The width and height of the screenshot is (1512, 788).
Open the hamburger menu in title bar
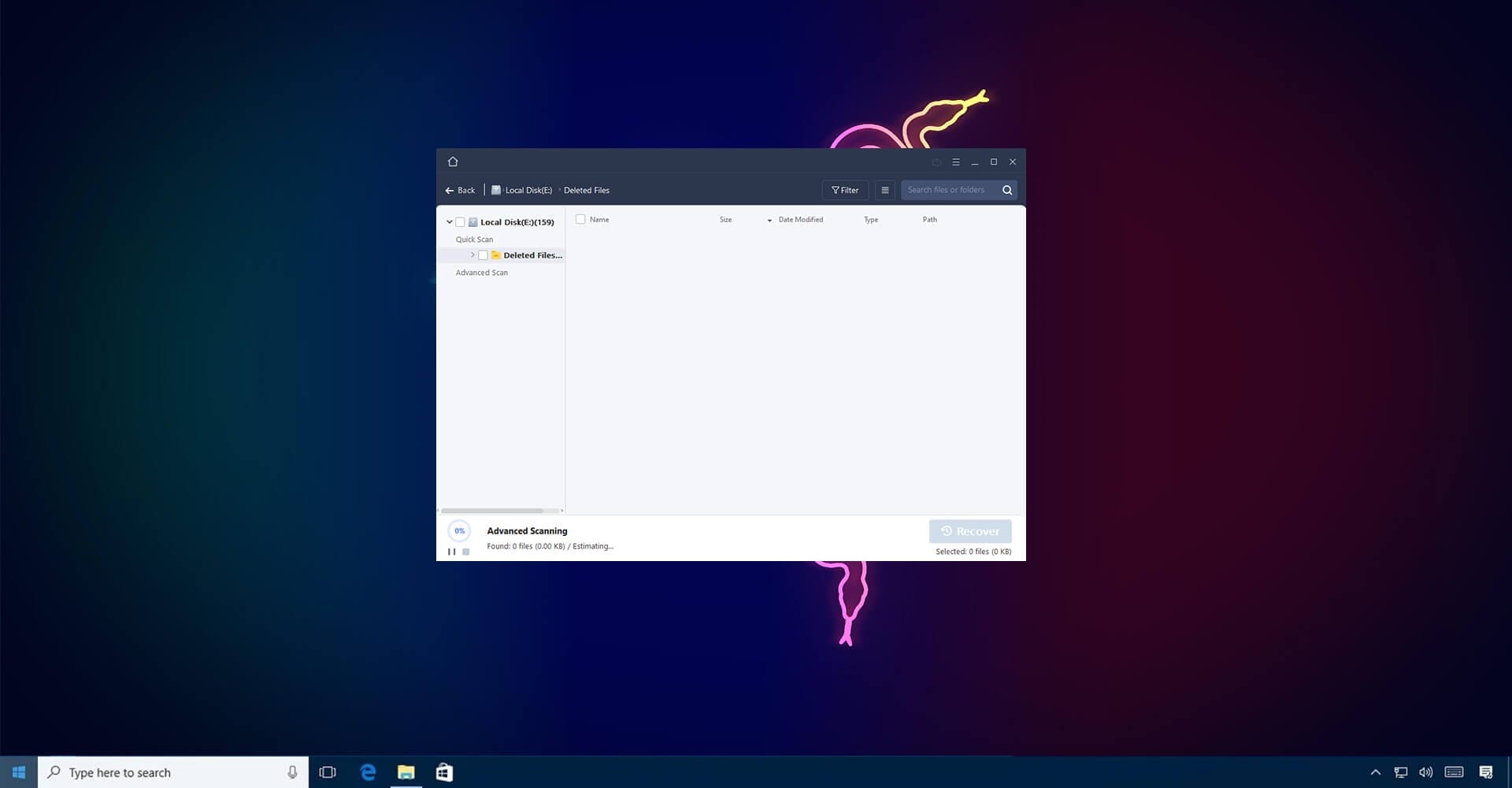point(956,162)
